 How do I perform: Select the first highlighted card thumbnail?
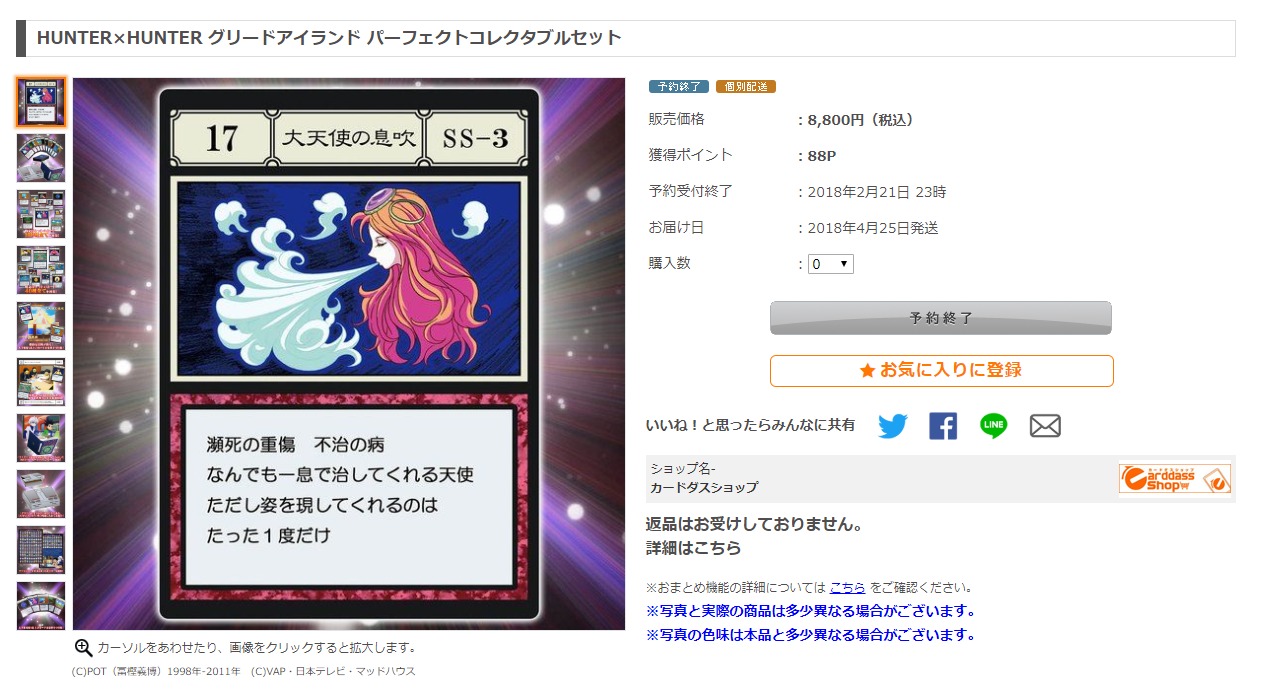coord(41,102)
